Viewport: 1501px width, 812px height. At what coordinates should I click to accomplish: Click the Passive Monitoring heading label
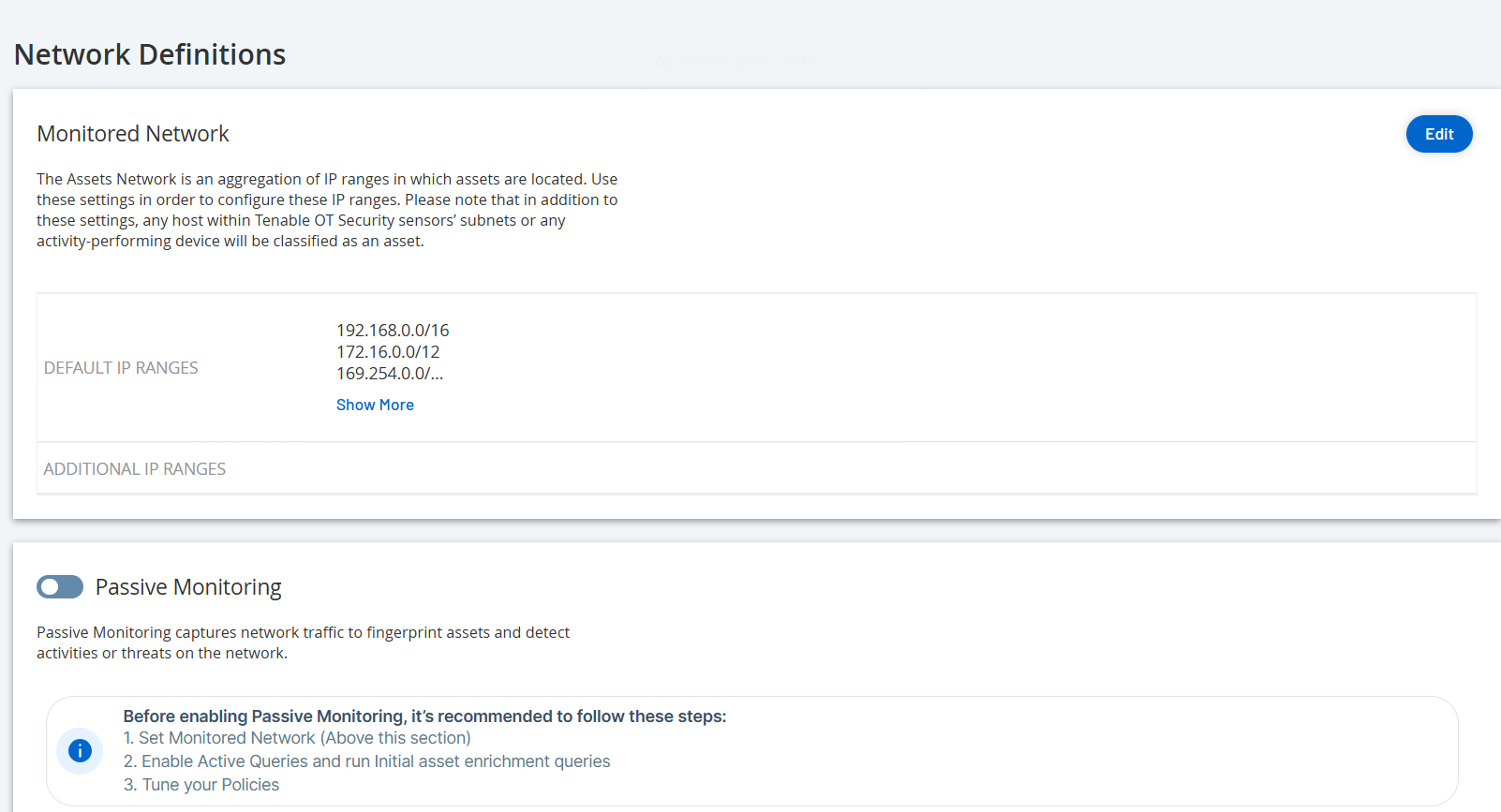point(188,587)
